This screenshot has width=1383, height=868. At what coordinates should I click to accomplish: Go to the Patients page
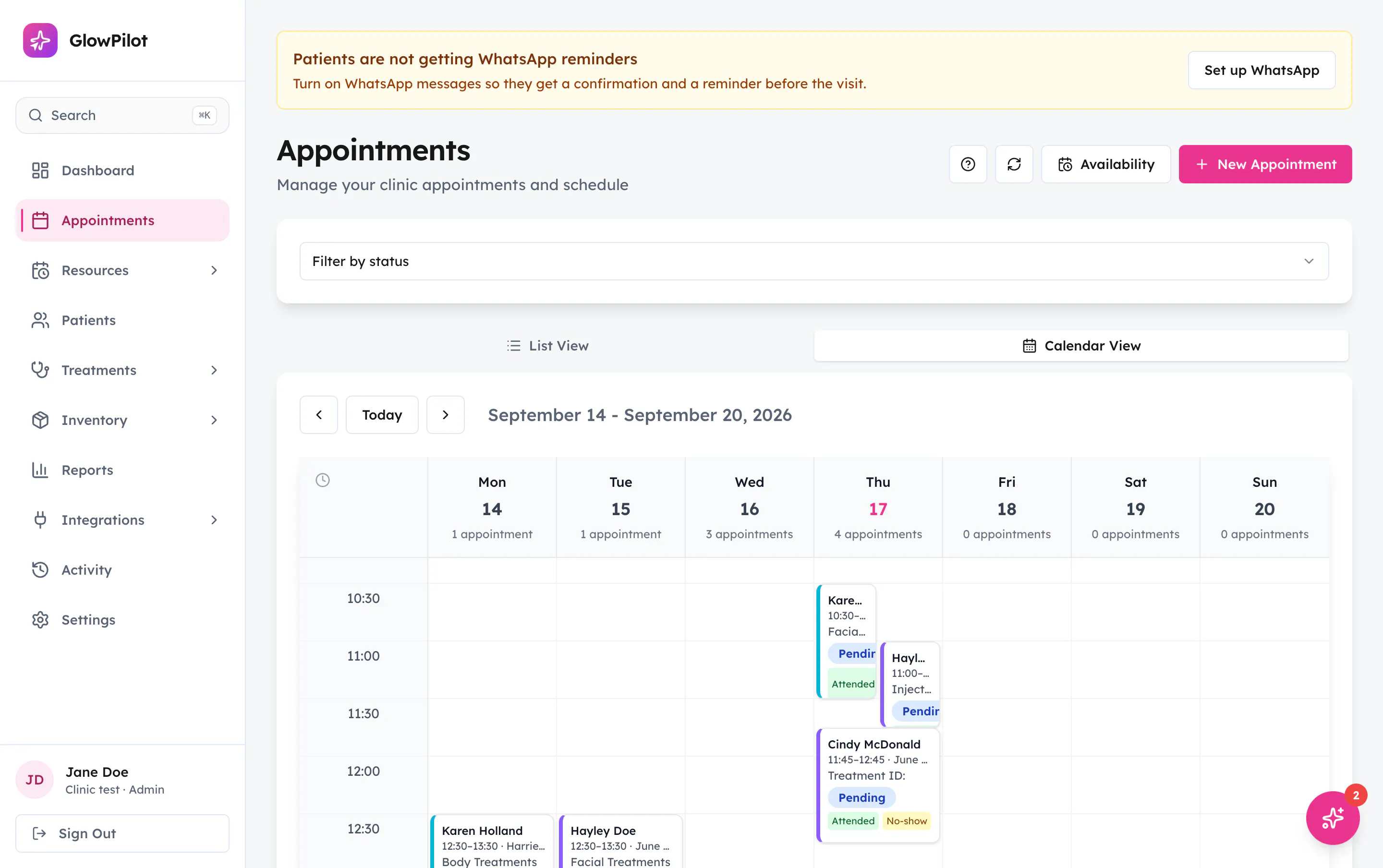122,320
